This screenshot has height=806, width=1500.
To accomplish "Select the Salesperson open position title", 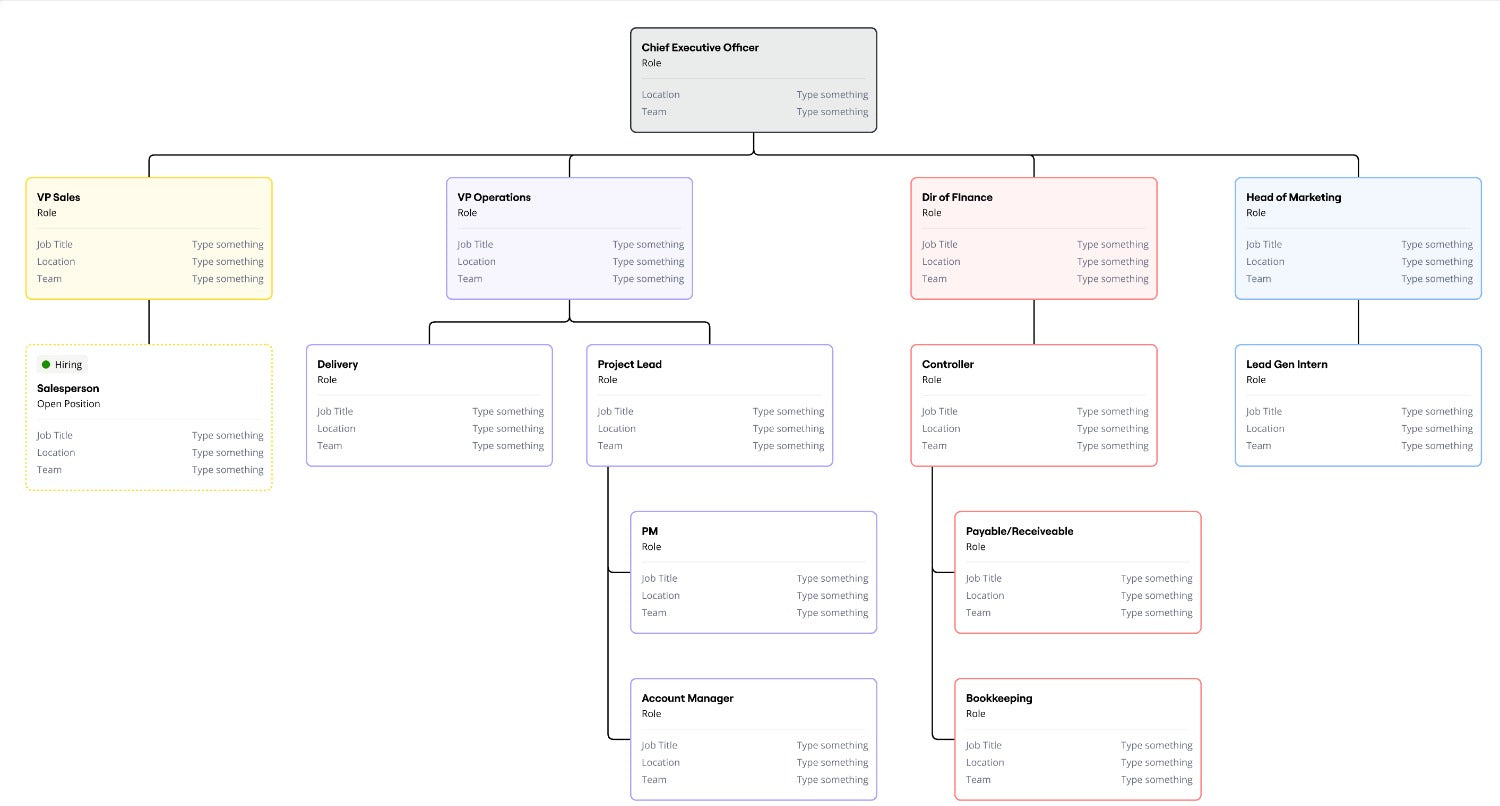I will (x=68, y=389).
